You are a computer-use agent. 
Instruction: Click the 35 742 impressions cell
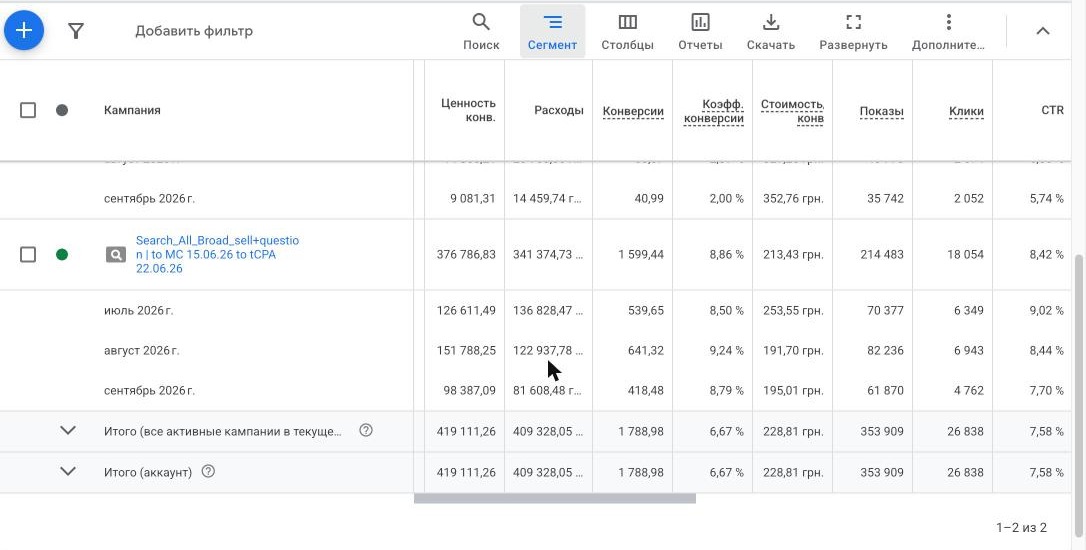tap(885, 198)
